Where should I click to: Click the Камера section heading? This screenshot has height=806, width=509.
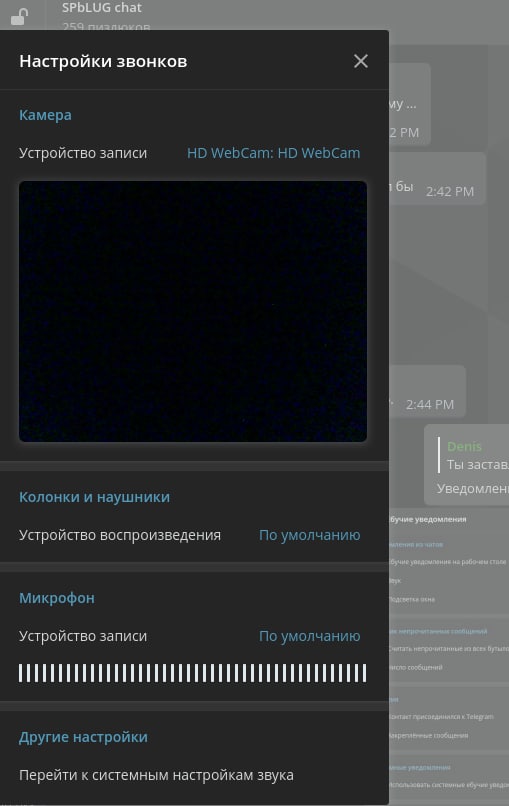click(x=45, y=115)
